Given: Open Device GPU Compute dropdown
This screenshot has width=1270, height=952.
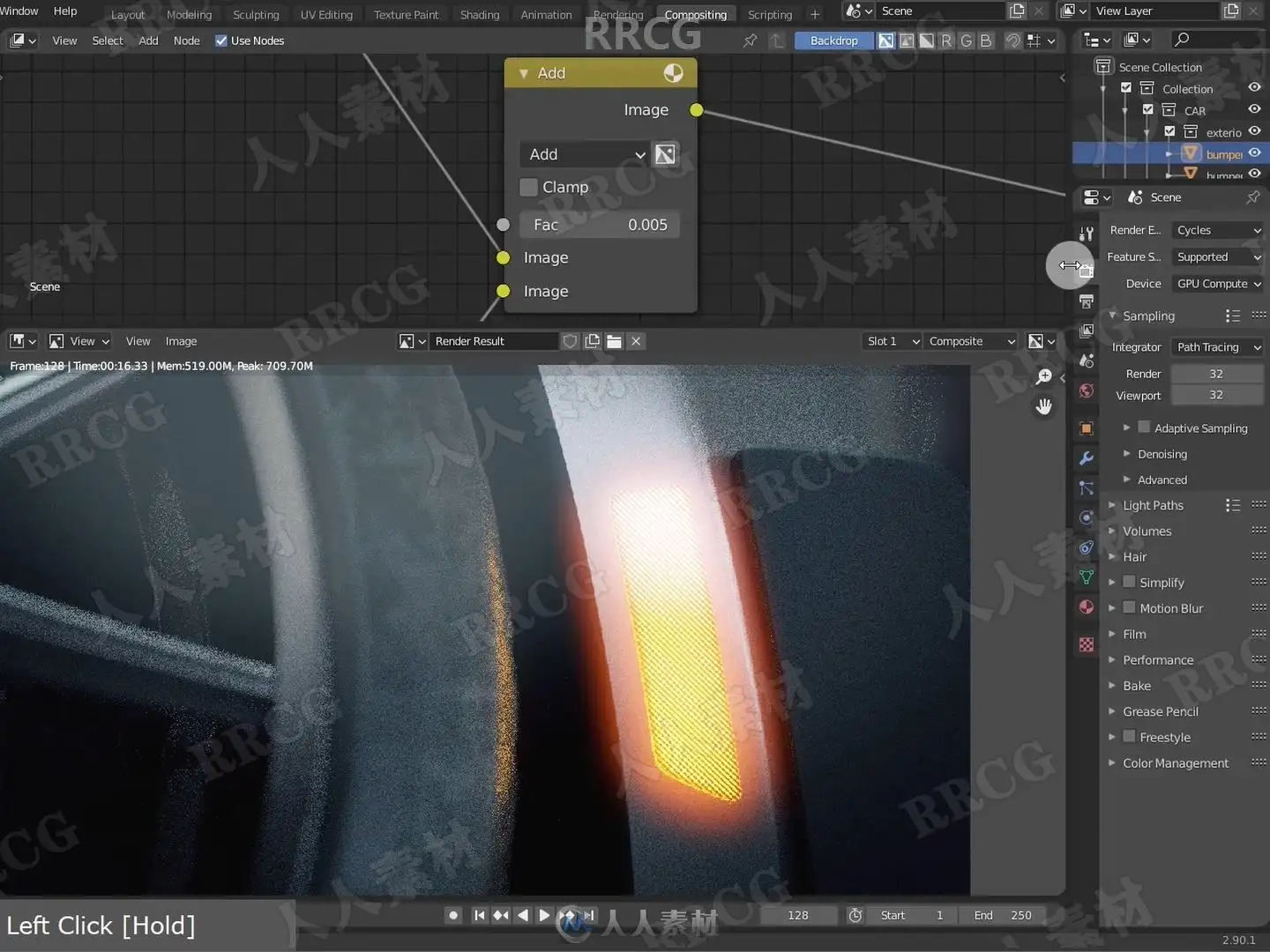Looking at the screenshot, I should 1218,284.
